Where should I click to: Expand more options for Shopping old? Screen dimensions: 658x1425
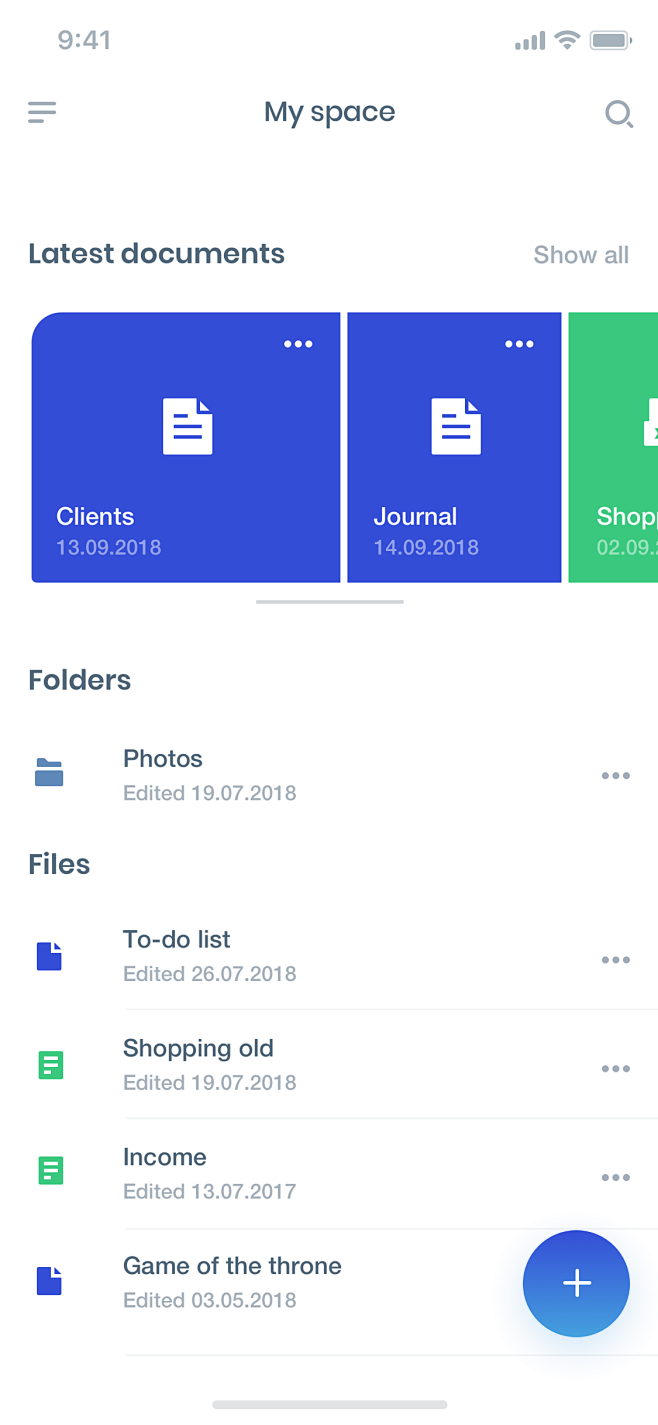pyautogui.click(x=615, y=1069)
